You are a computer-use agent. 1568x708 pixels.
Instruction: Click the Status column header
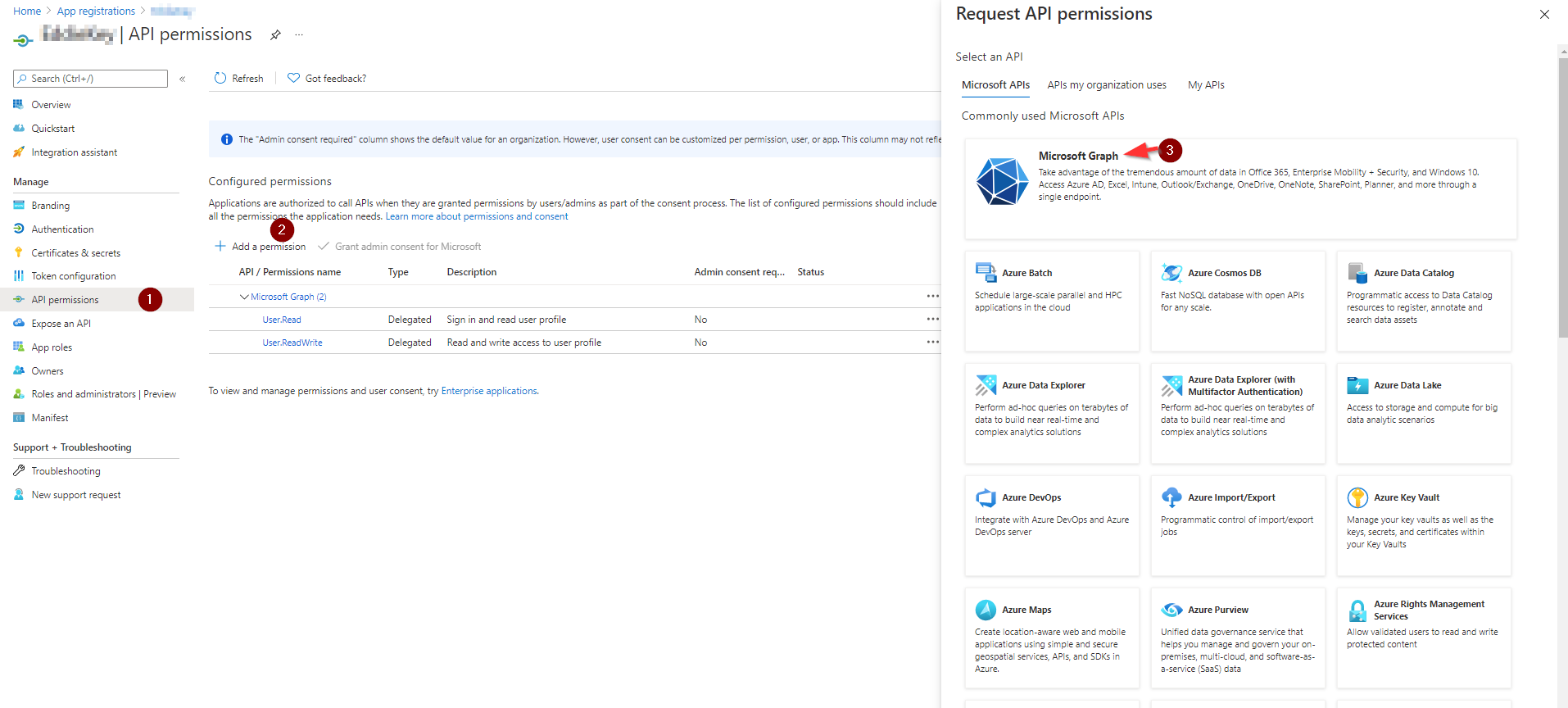click(x=810, y=272)
